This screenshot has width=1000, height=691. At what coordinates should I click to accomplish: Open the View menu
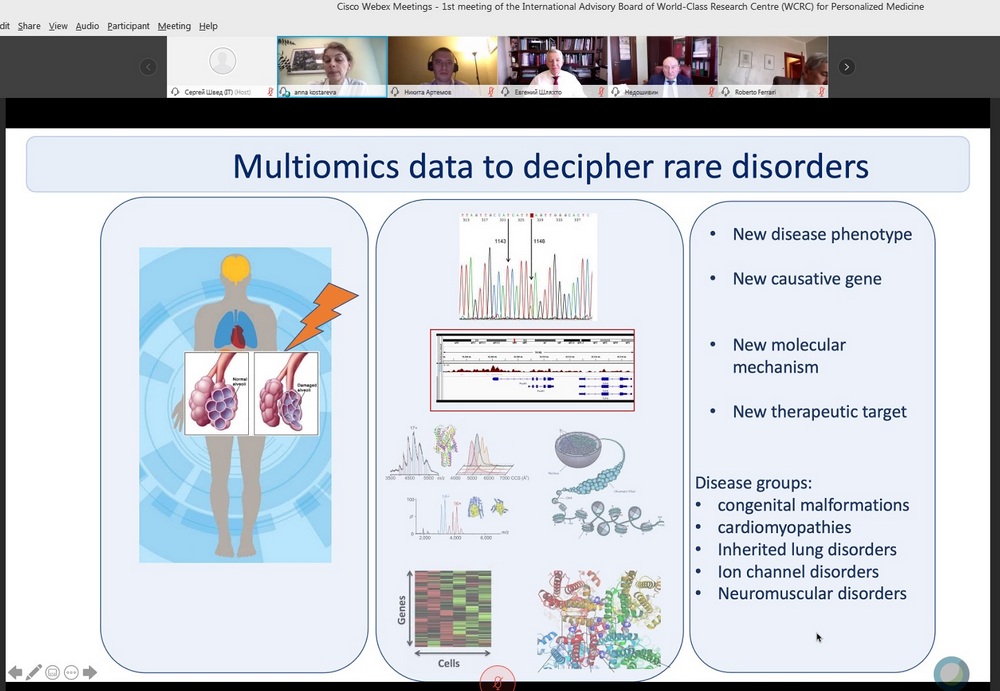pyautogui.click(x=59, y=26)
